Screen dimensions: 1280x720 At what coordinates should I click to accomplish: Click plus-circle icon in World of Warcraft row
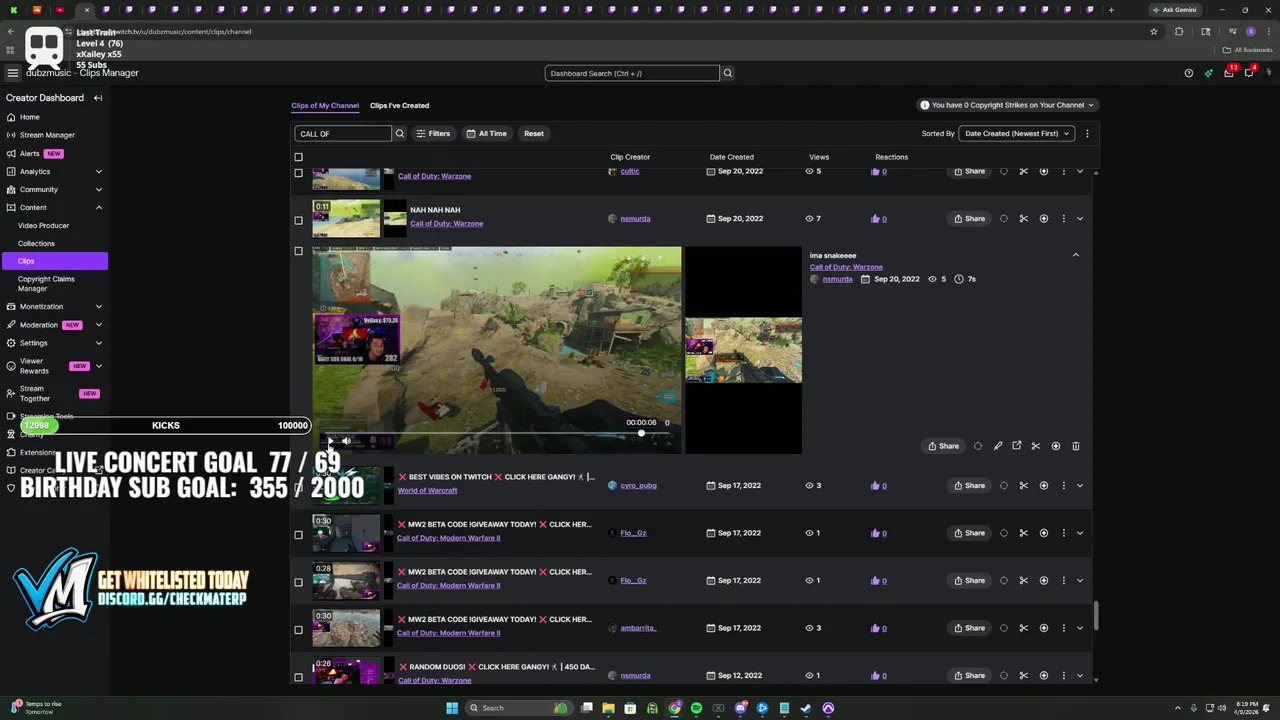pyautogui.click(x=1044, y=486)
